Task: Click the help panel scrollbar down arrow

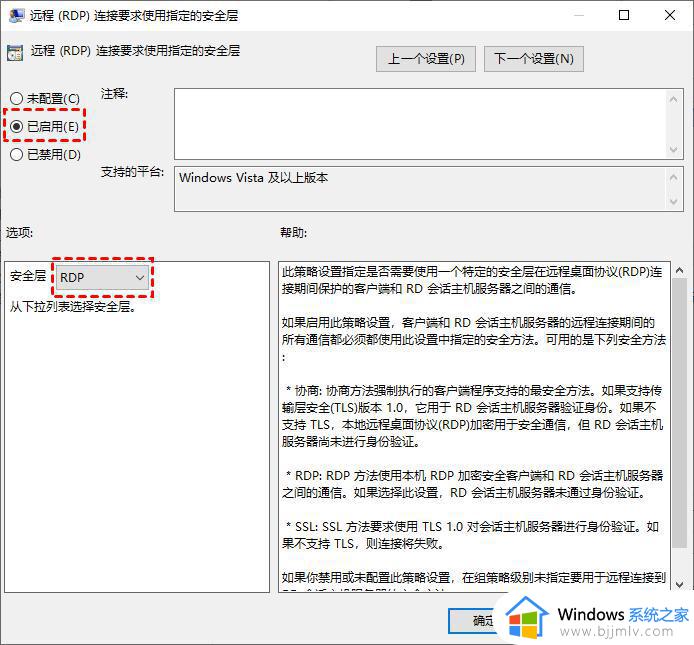Action: click(x=679, y=584)
